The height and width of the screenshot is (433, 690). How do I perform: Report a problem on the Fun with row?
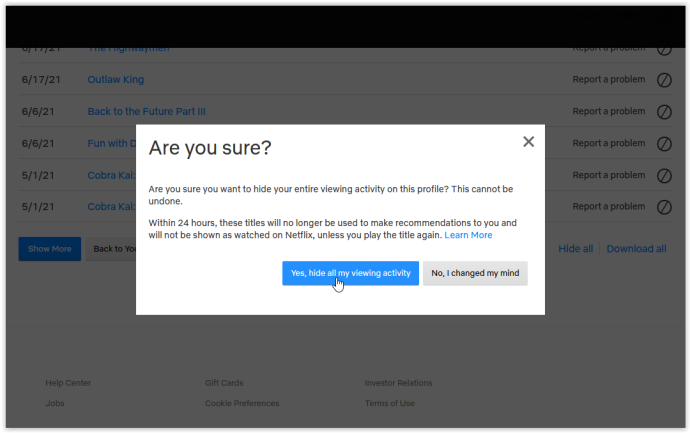pos(609,143)
